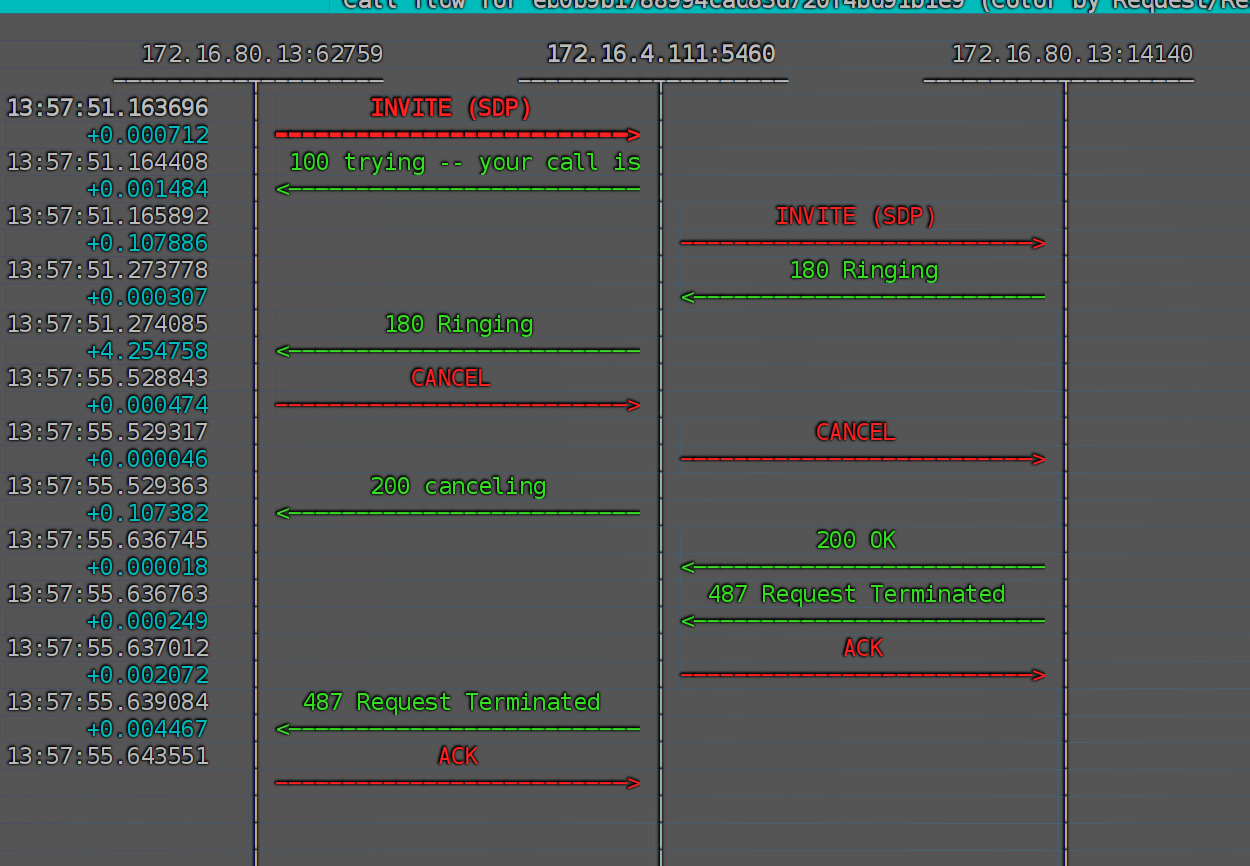This screenshot has height=866, width=1250.
Task: Click 487 Request Terminated from 172.16.80.13:14140
Action: pos(856,594)
